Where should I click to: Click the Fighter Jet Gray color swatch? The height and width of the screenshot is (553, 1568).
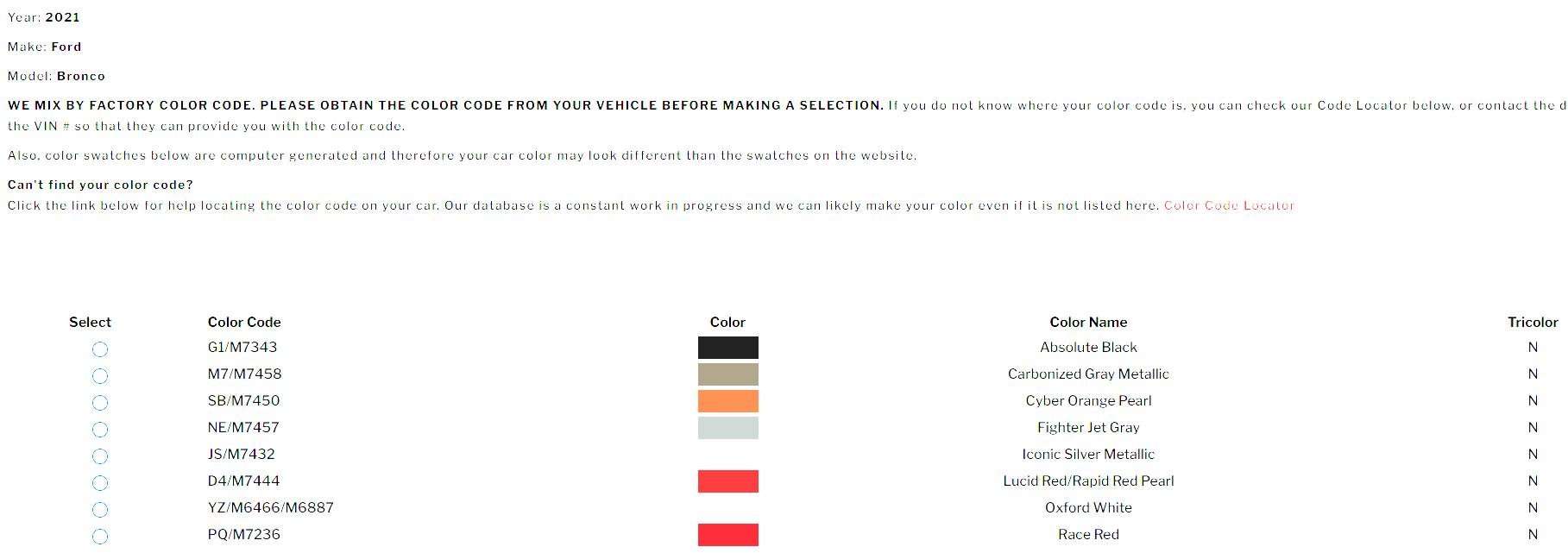(727, 427)
